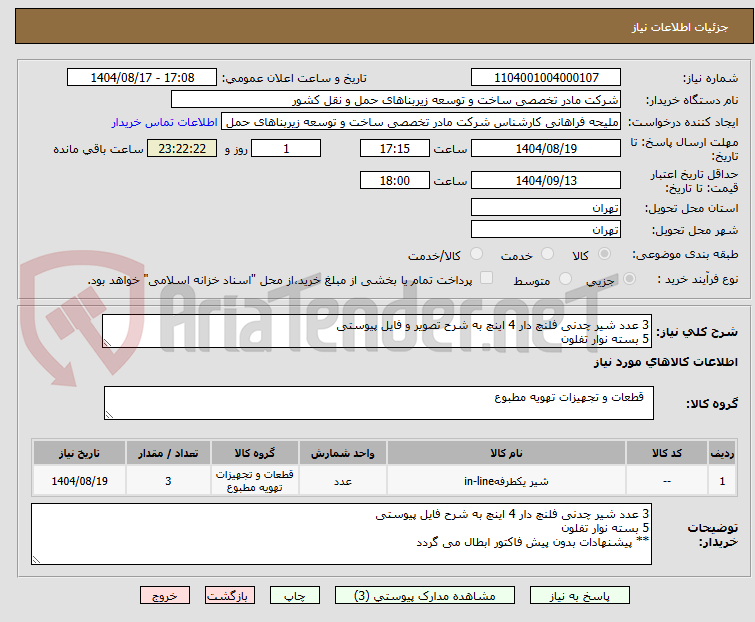Image resolution: width=755 pixels, height=622 pixels.
Task: Click the remaining days field showing 1
Action: 286,148
